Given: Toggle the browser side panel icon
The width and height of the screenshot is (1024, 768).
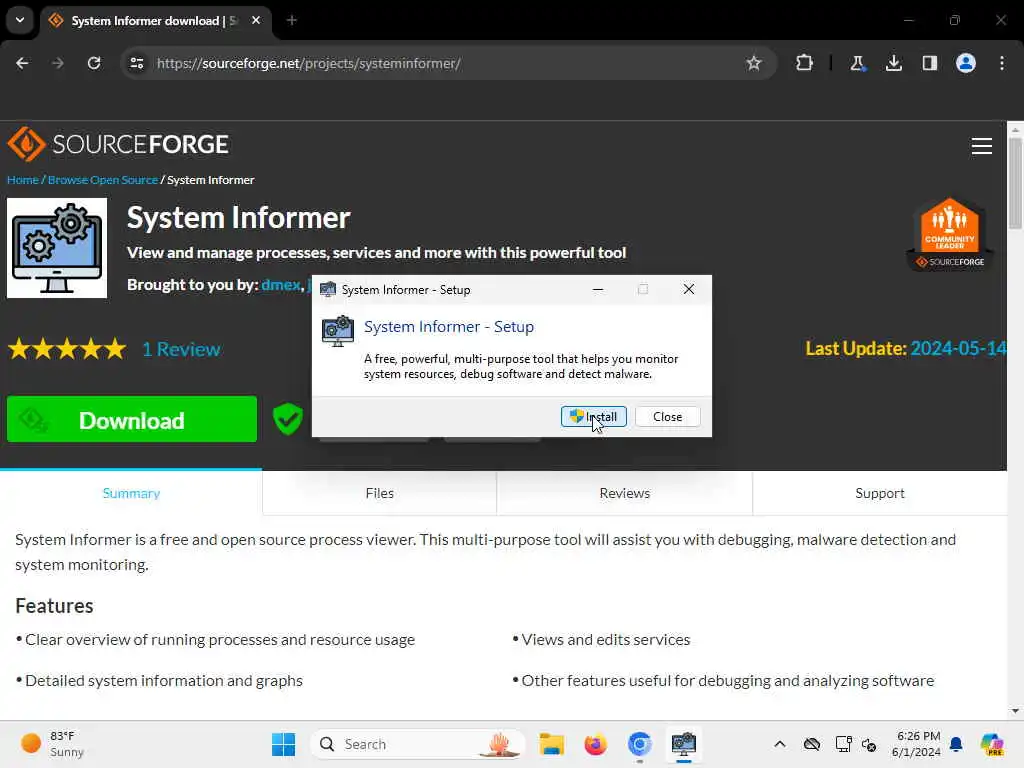Looking at the screenshot, I should (929, 63).
